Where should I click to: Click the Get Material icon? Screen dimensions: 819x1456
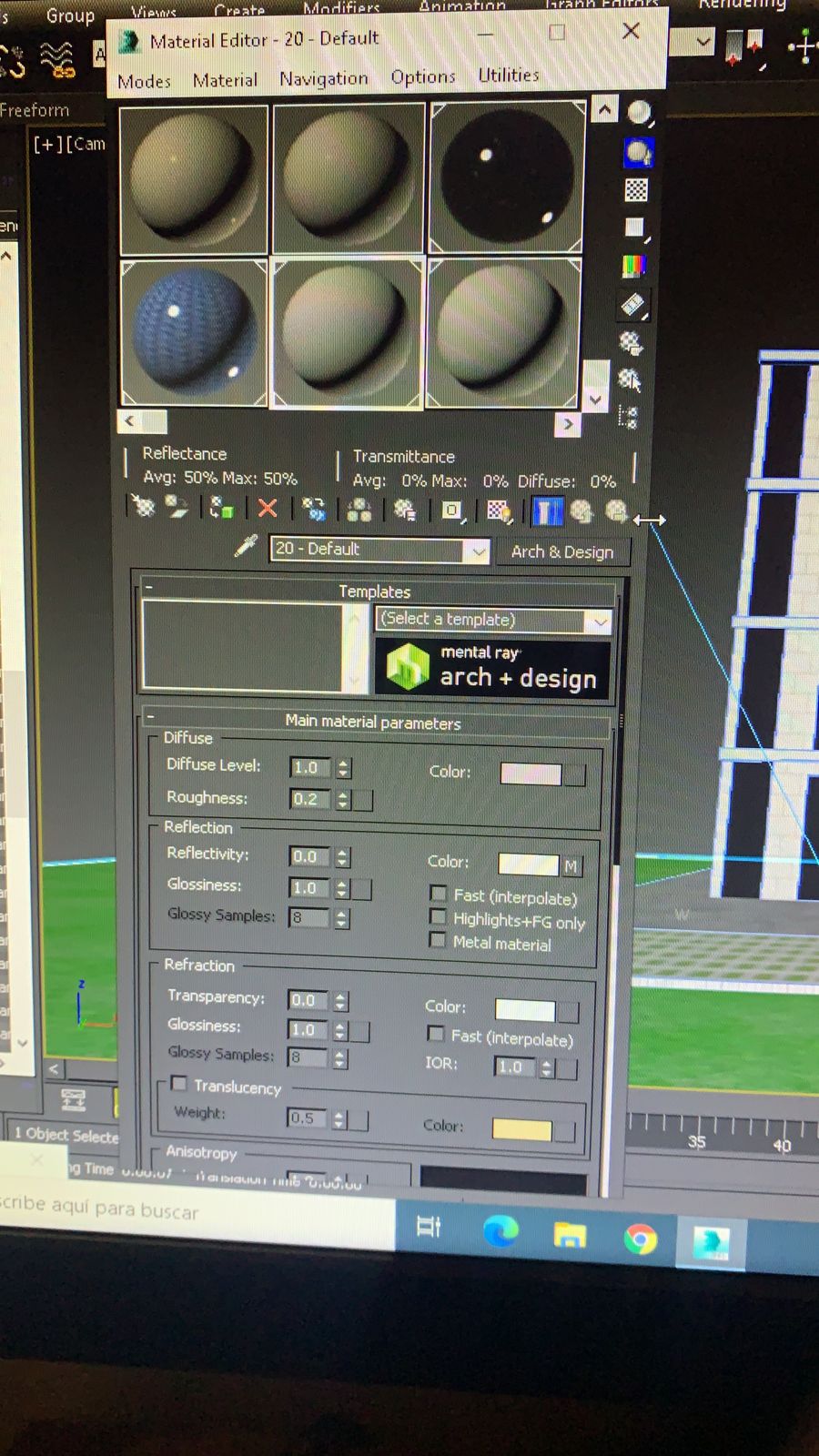pos(143,506)
